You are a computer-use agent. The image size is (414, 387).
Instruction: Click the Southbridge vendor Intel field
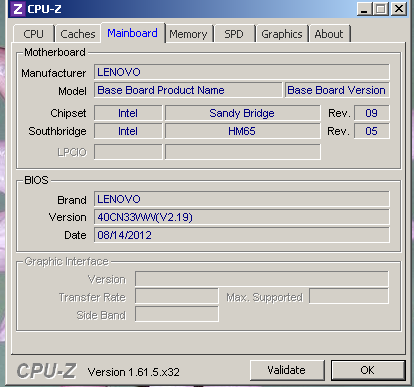tap(128, 131)
